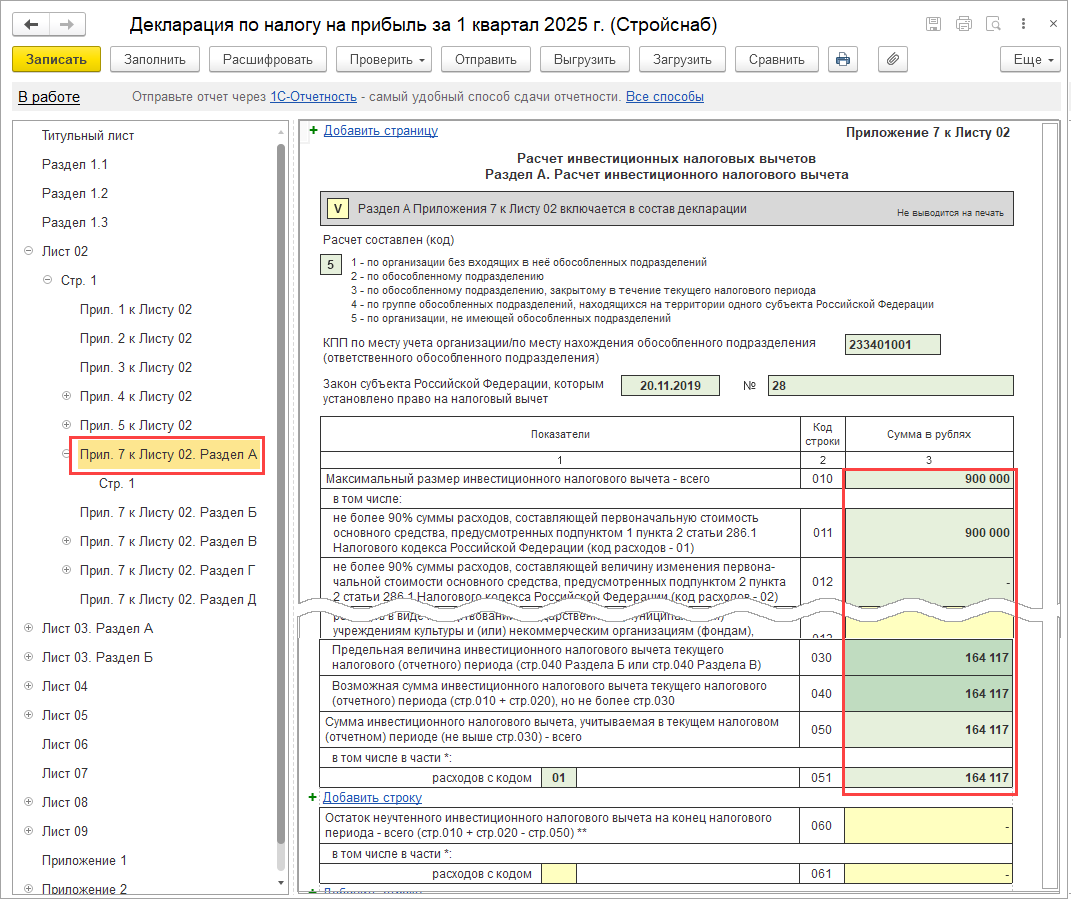Expand the Лист 03. Раздел А node
This screenshot has width=1071, height=902.
click(x=29, y=629)
